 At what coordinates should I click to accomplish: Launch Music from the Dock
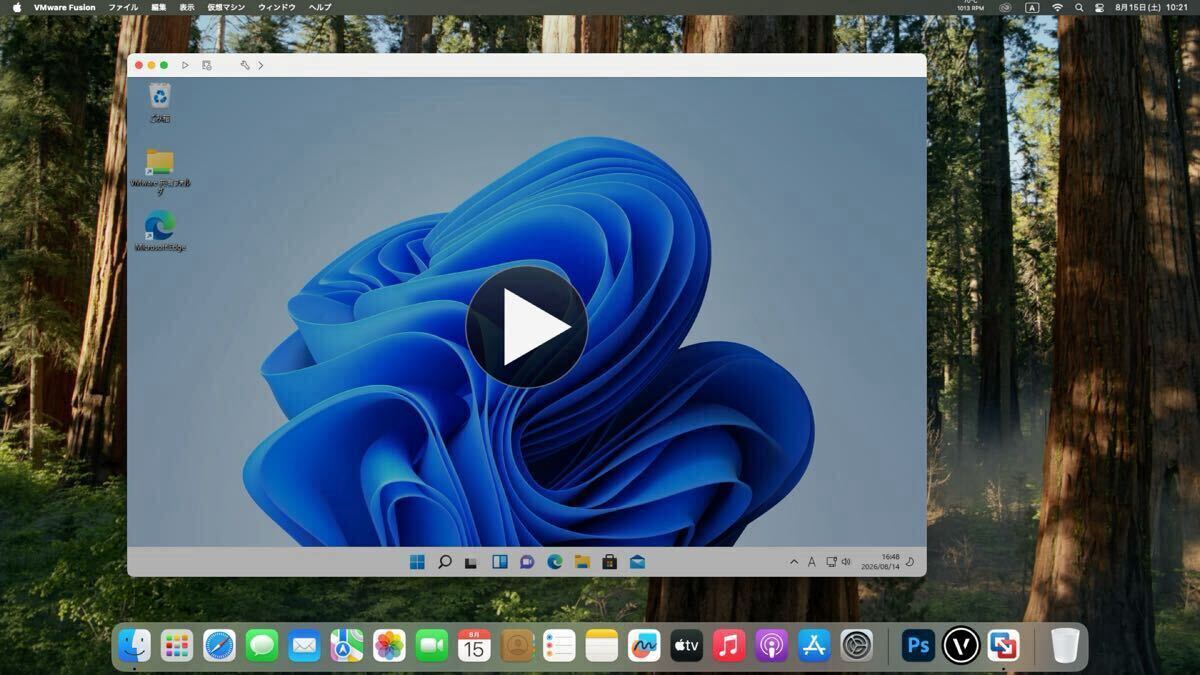tap(729, 645)
